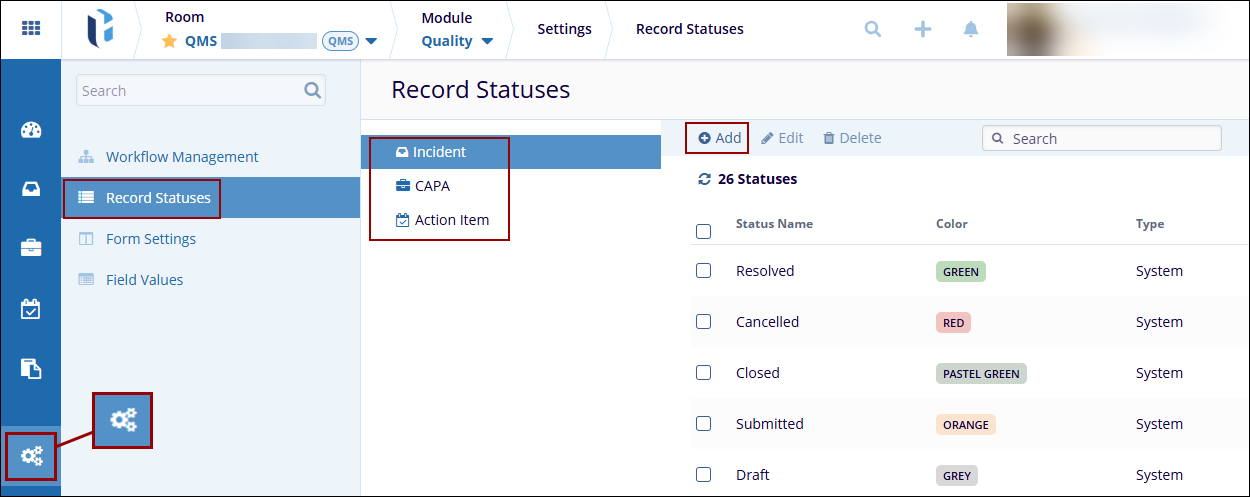Open the app launcher grid icon
This screenshot has height=497, width=1250.
click(x=30, y=29)
